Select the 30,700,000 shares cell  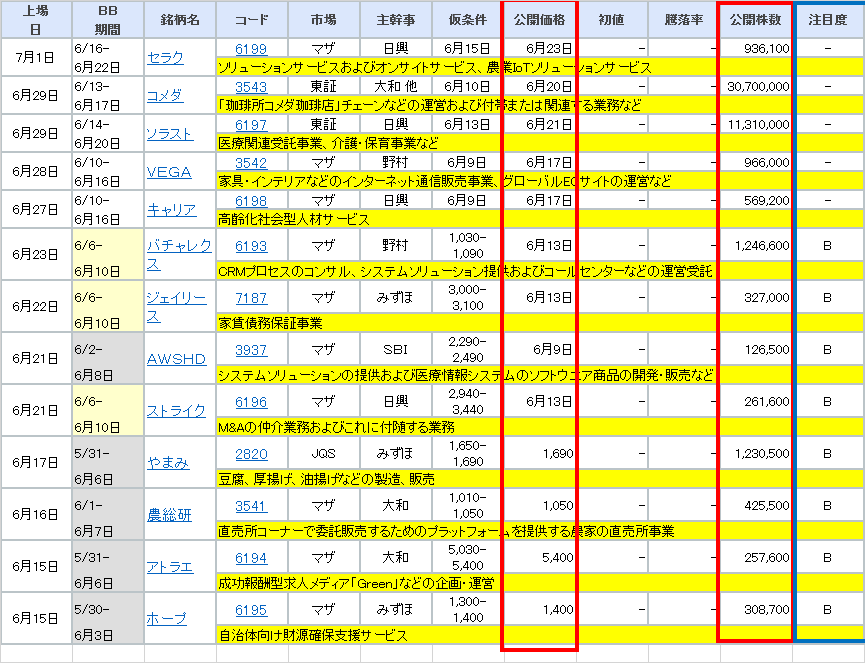tap(756, 87)
